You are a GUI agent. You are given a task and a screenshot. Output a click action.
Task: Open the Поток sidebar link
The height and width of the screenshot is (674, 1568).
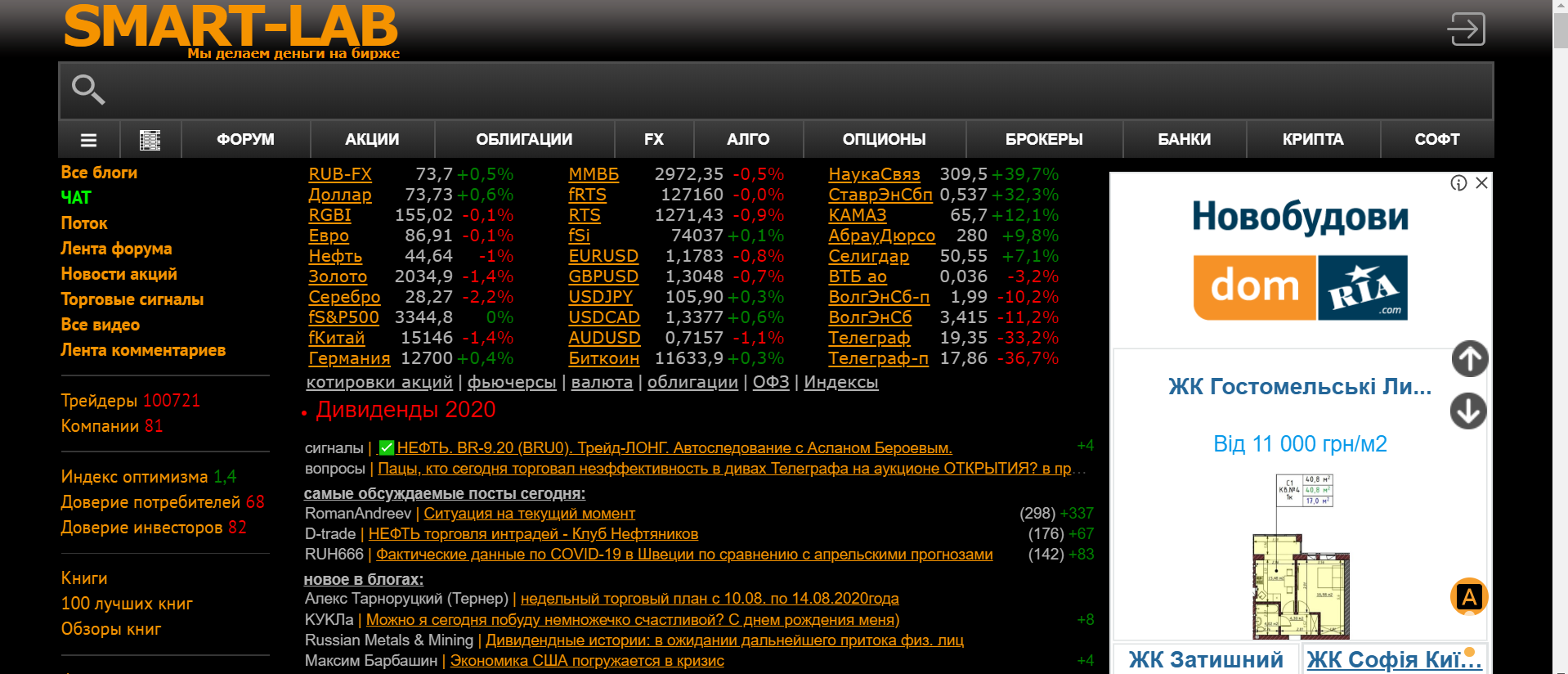coord(84,223)
